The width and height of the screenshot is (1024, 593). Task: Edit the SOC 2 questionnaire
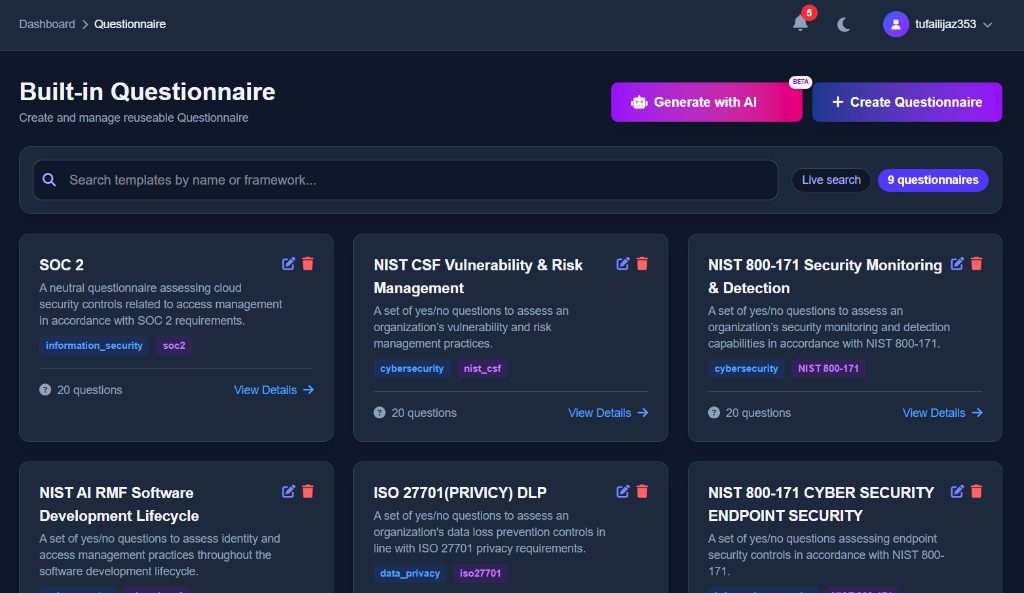288,263
